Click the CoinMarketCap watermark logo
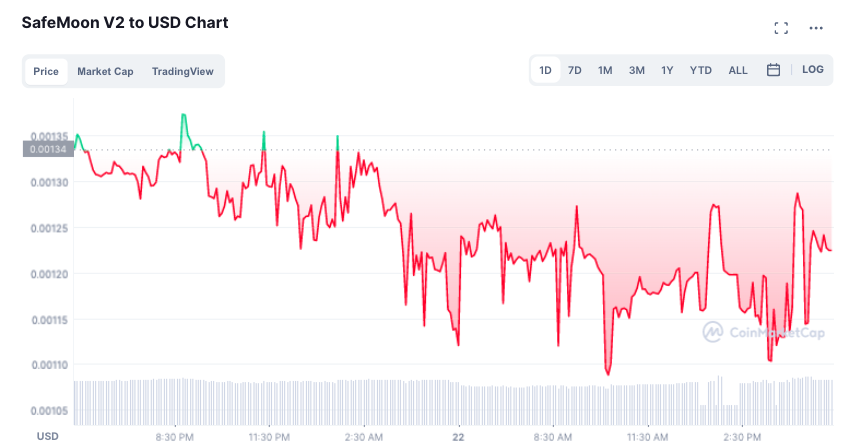The height and width of the screenshot is (447, 849). (763, 333)
